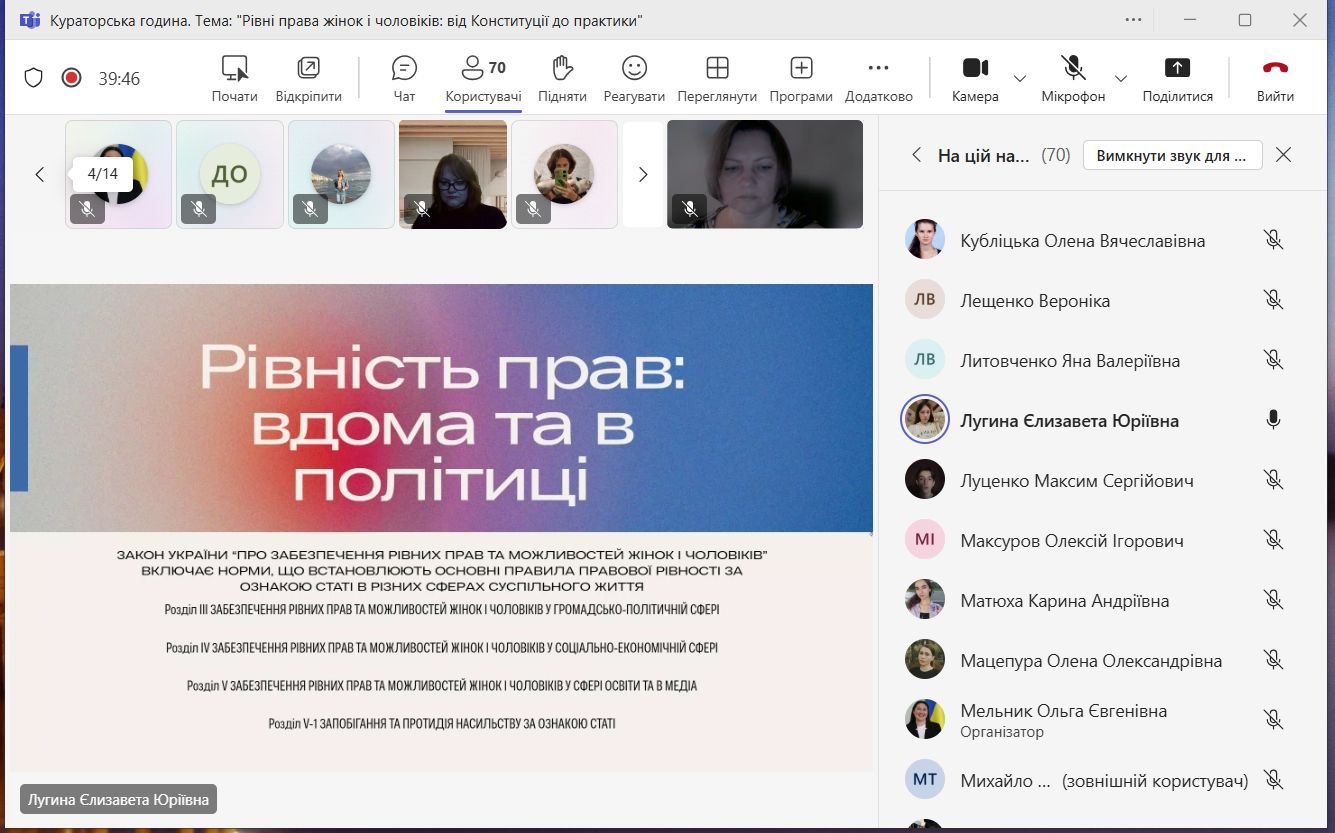1335x833 pixels.
Task: Unmute using the Мікрофон button
Action: [1073, 79]
